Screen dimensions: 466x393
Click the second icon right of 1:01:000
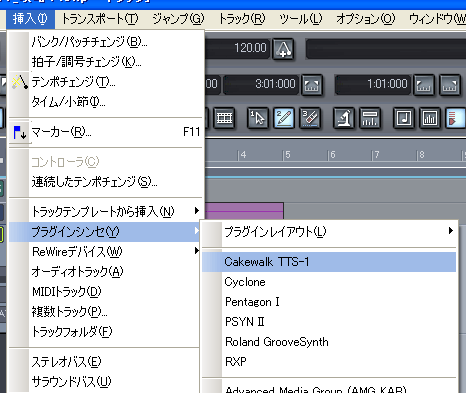[x=450, y=85]
